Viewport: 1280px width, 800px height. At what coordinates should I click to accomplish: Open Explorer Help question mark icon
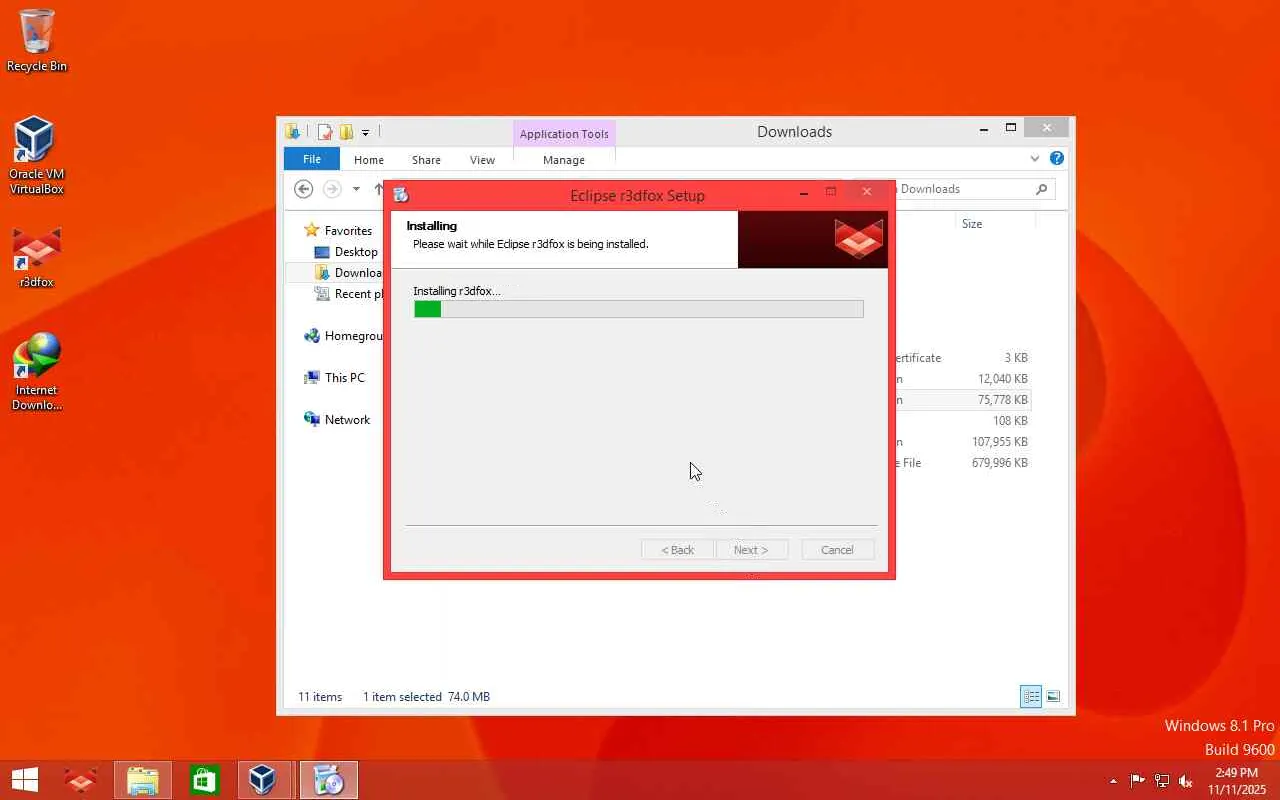(1057, 158)
